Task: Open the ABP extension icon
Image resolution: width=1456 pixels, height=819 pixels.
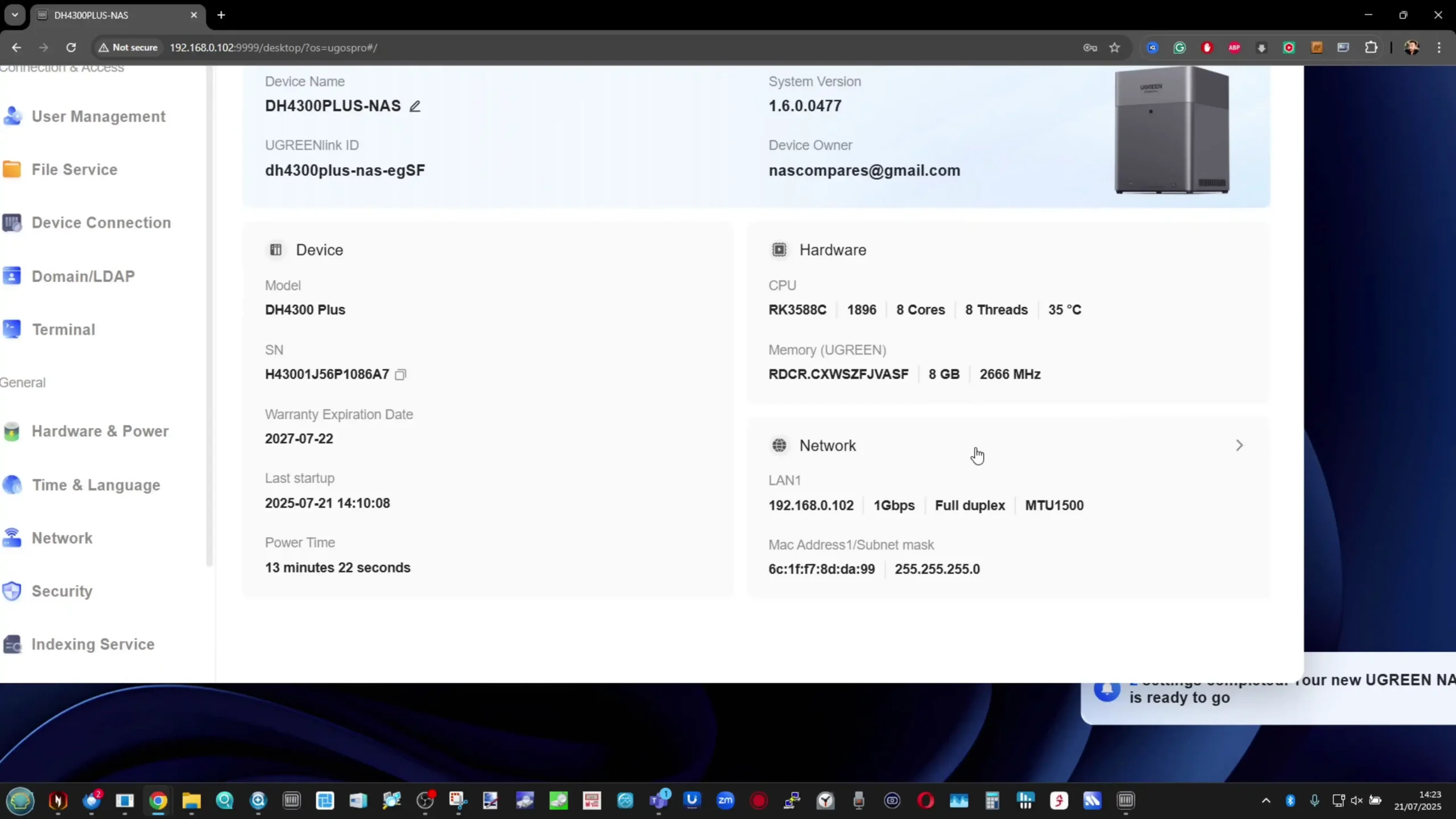Action: click(x=1234, y=47)
